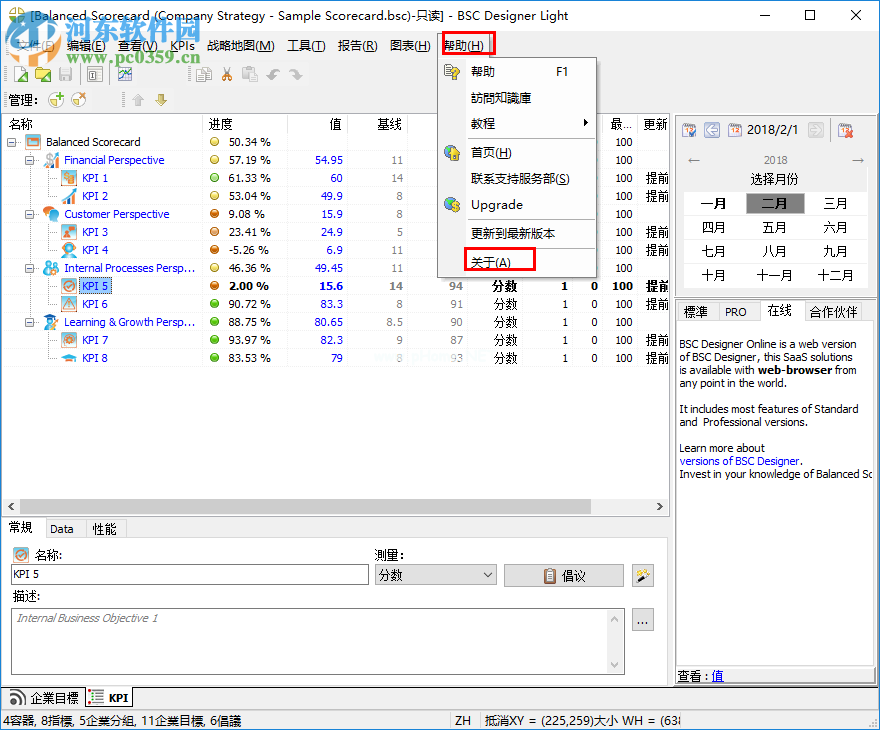Click the red status dot beside KPI 4

pos(213,250)
